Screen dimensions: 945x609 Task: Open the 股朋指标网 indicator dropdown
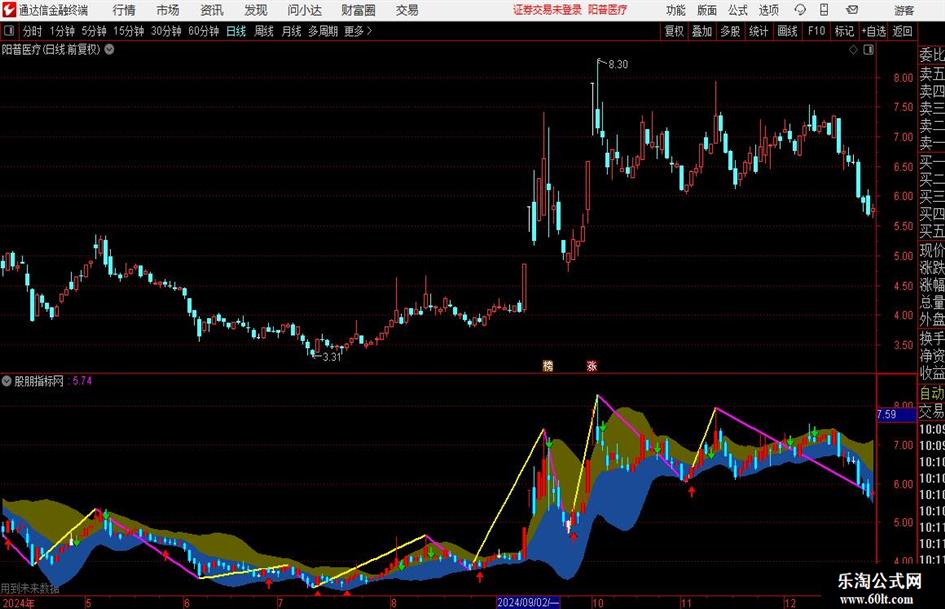pyautogui.click(x=7, y=381)
